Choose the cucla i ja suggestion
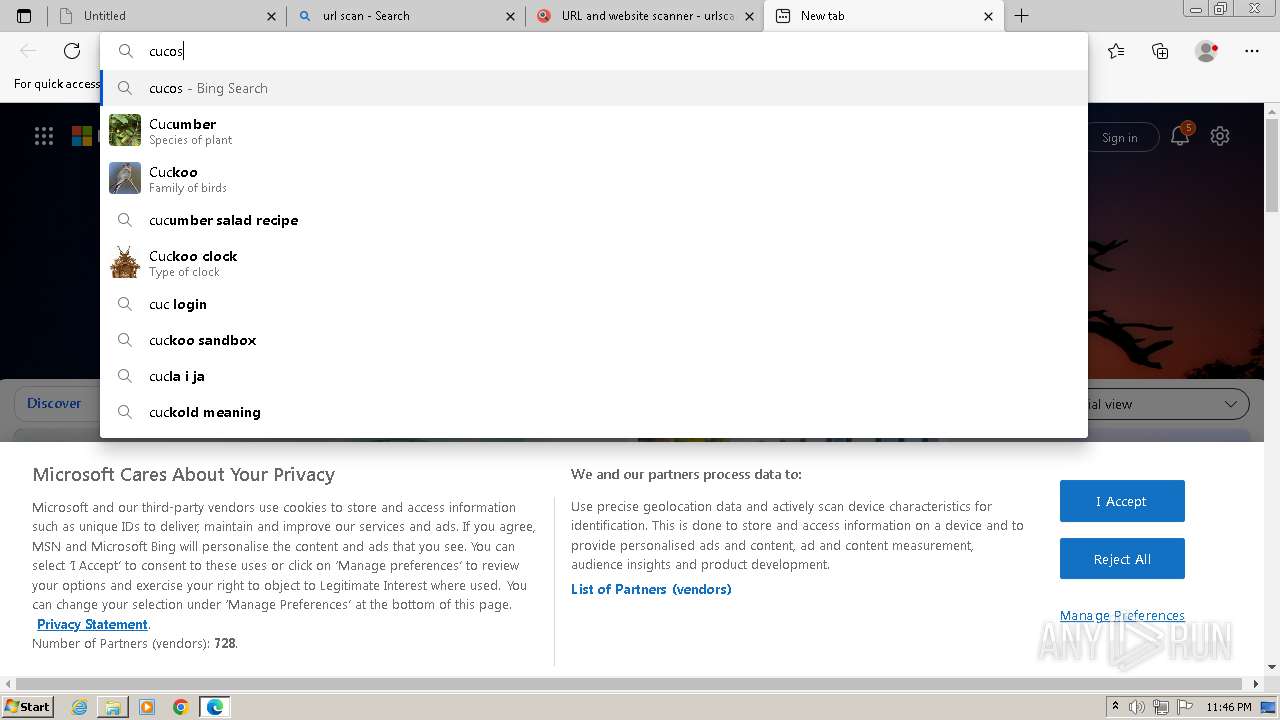 click(593, 376)
